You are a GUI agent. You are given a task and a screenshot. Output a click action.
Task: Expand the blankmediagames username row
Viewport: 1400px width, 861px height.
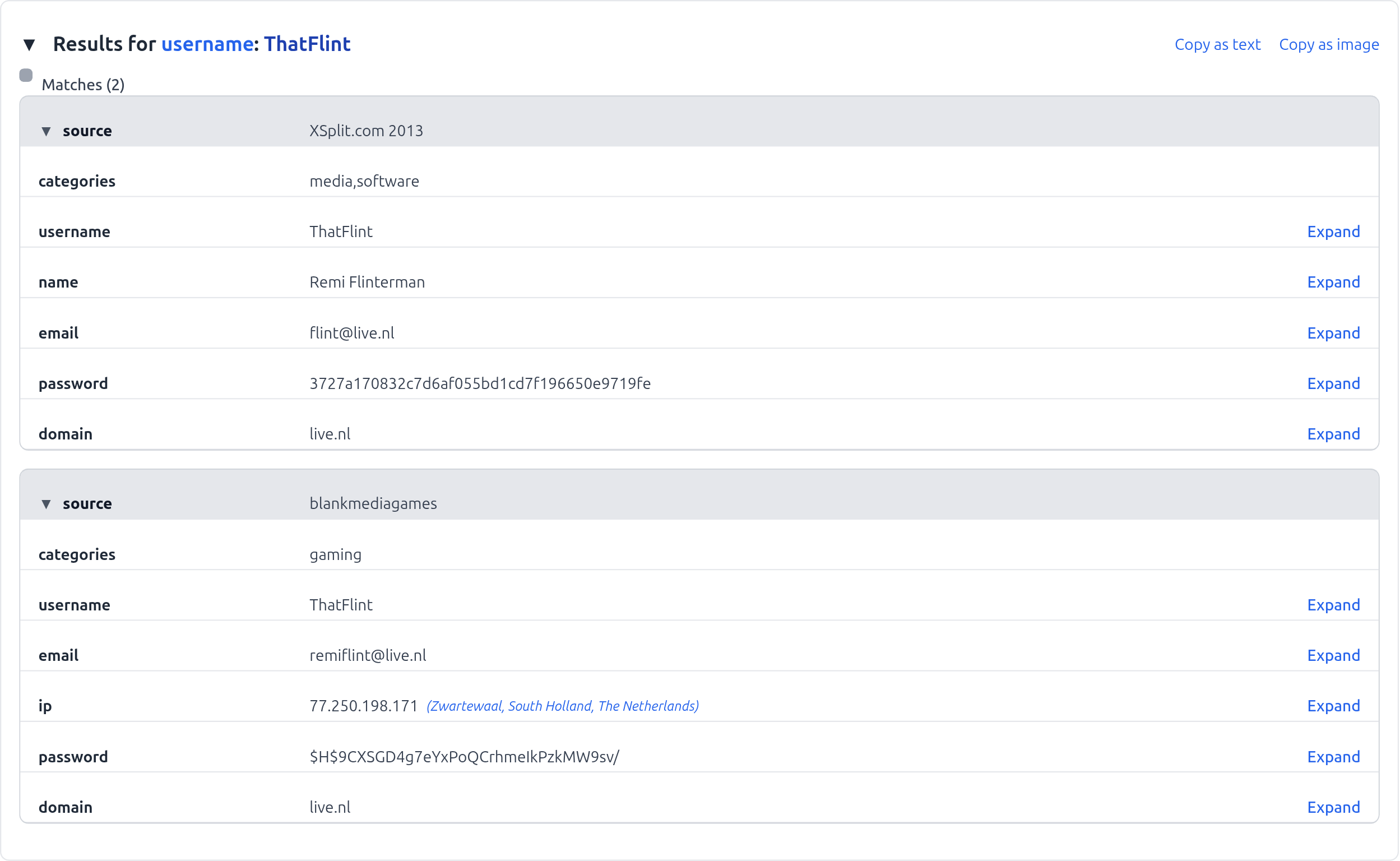1333,605
